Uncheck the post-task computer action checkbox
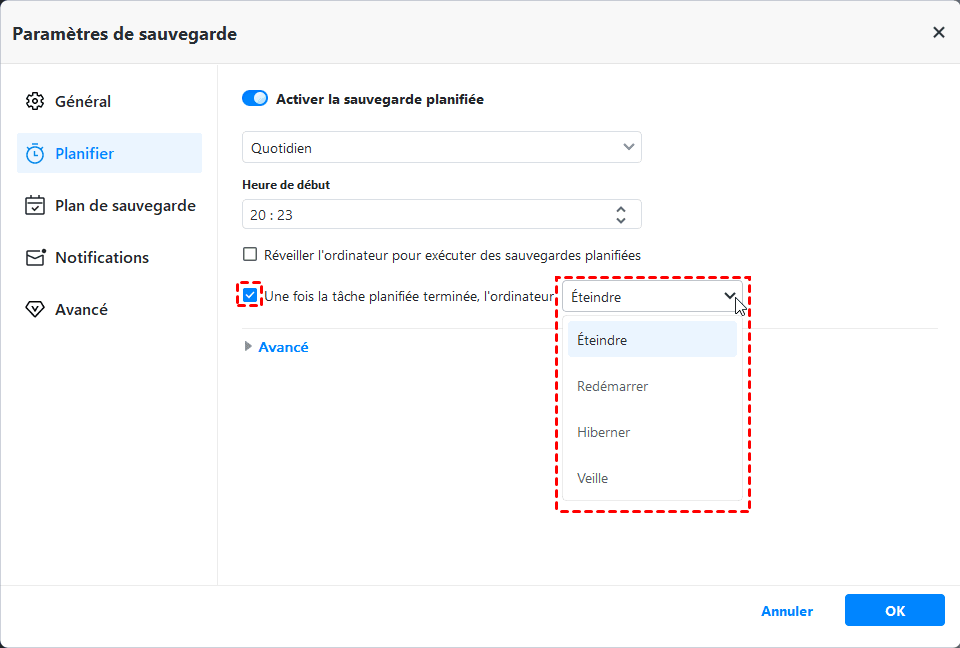The width and height of the screenshot is (960, 648). pos(250,296)
